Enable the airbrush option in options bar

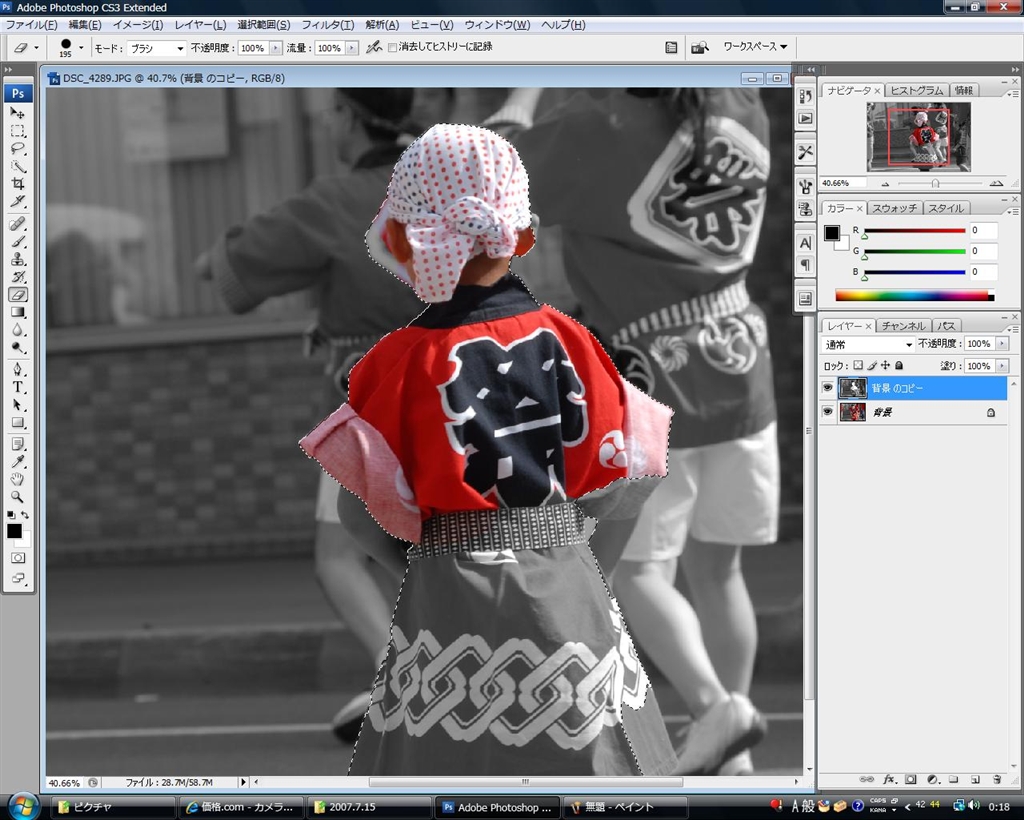374,47
